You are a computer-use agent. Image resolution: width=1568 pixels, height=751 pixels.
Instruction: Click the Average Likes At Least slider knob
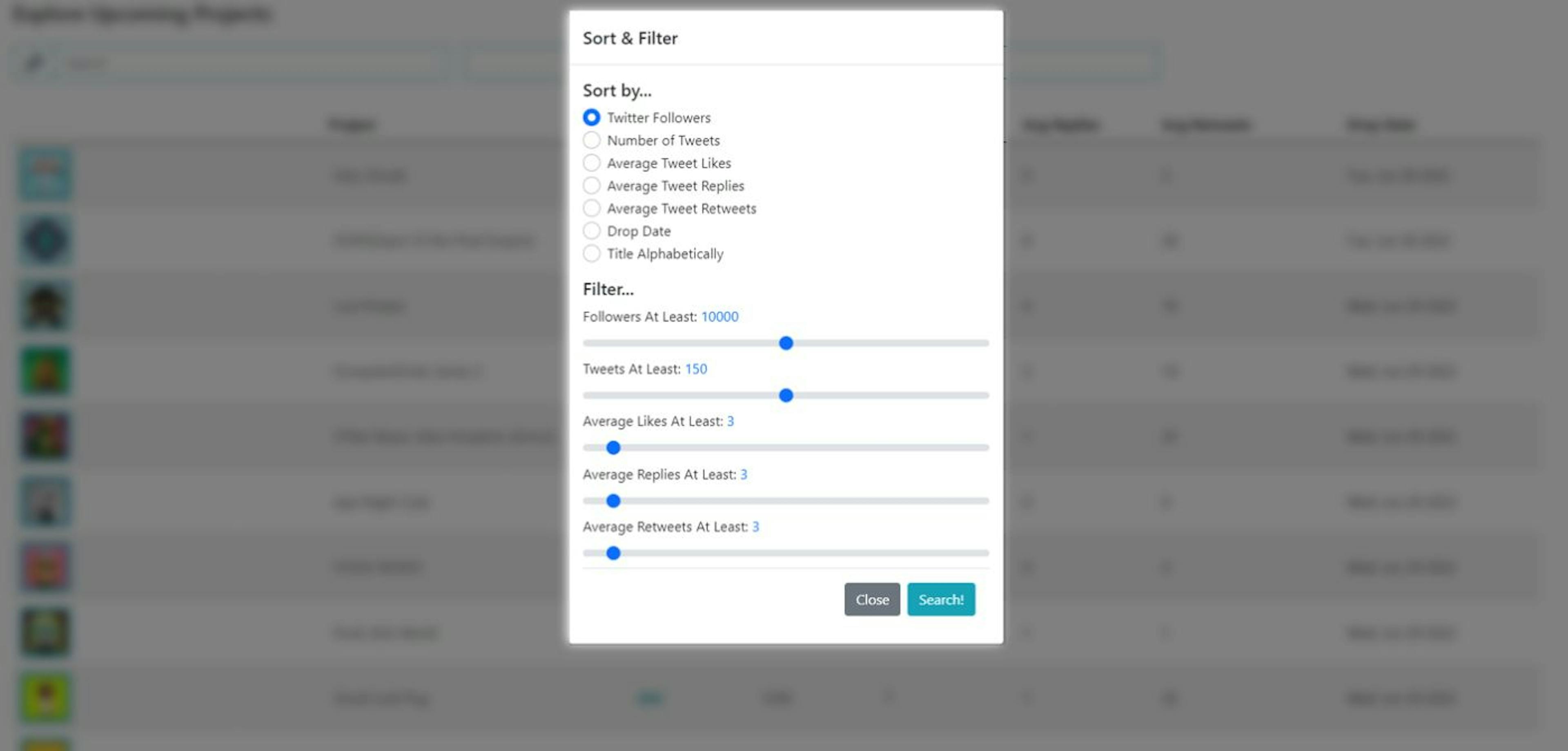click(613, 448)
